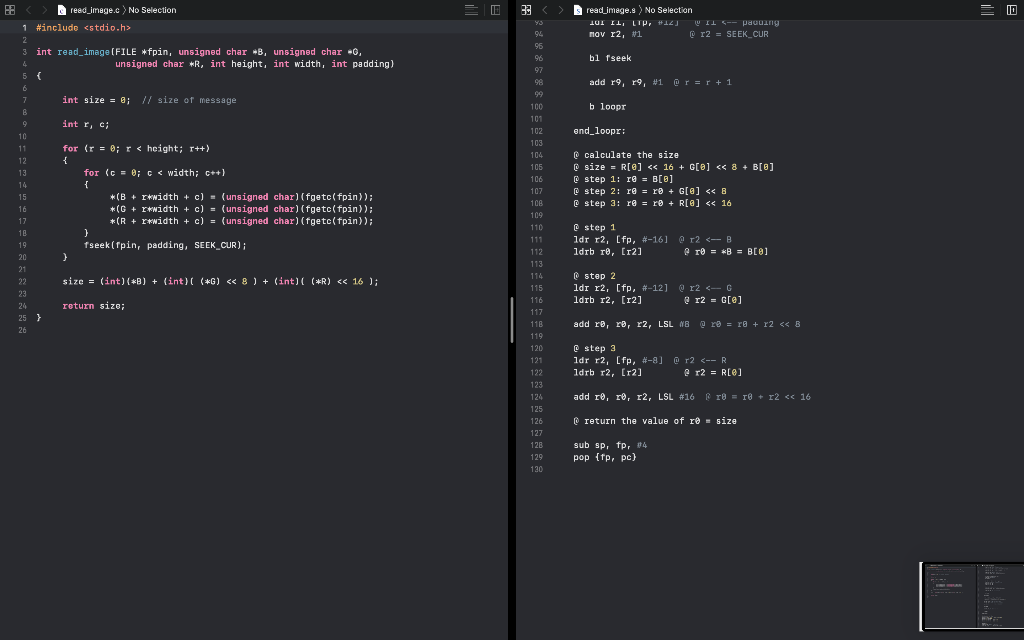This screenshot has width=1024, height=640.
Task: Click the S file badge icon next to read_image.s
Action: click(578, 8)
